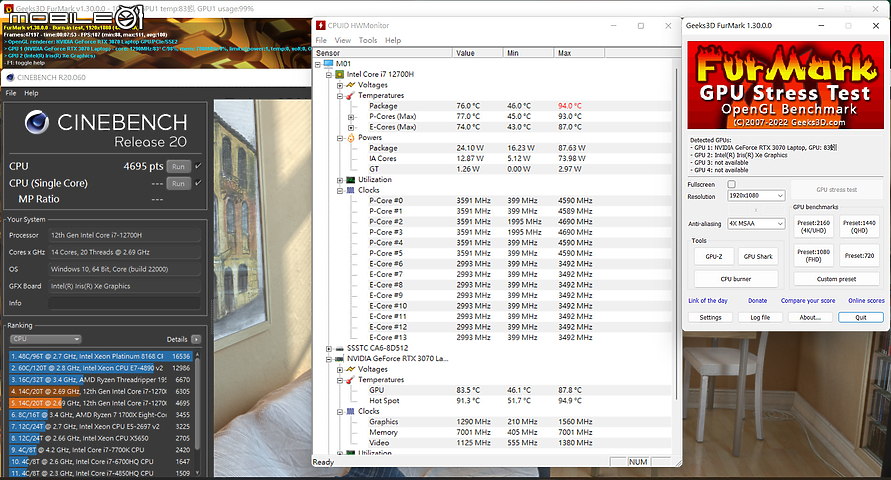Quit FurMark
This screenshot has height=480, width=891.
[x=861, y=318]
